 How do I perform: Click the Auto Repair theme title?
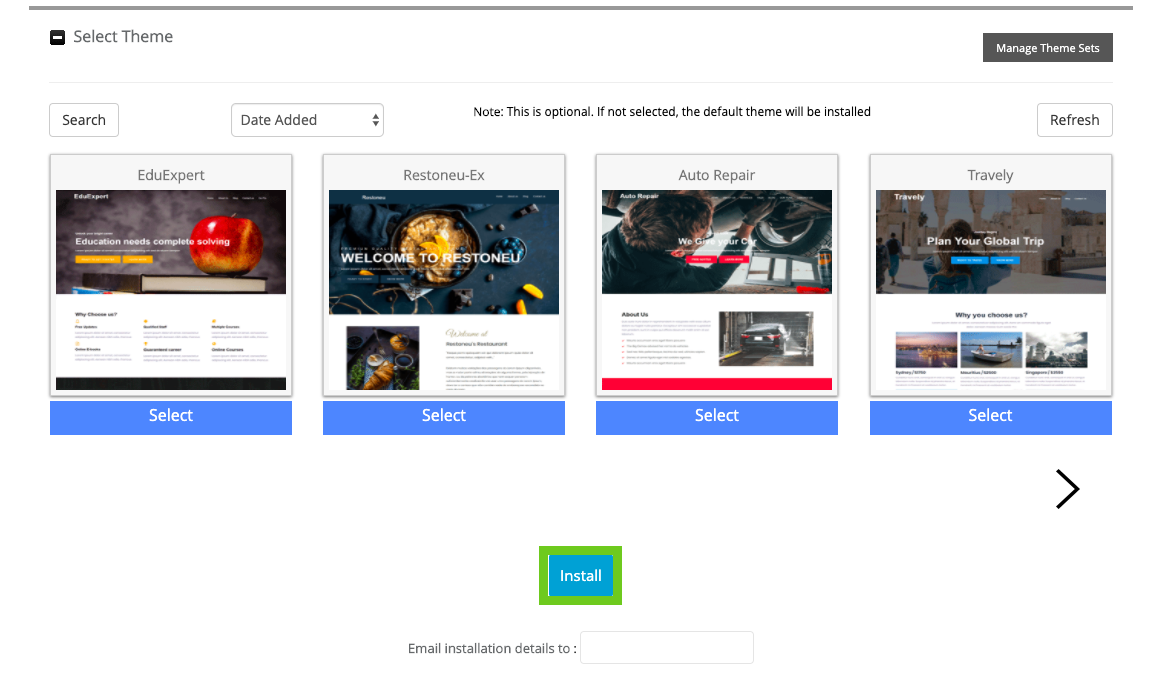point(717,175)
